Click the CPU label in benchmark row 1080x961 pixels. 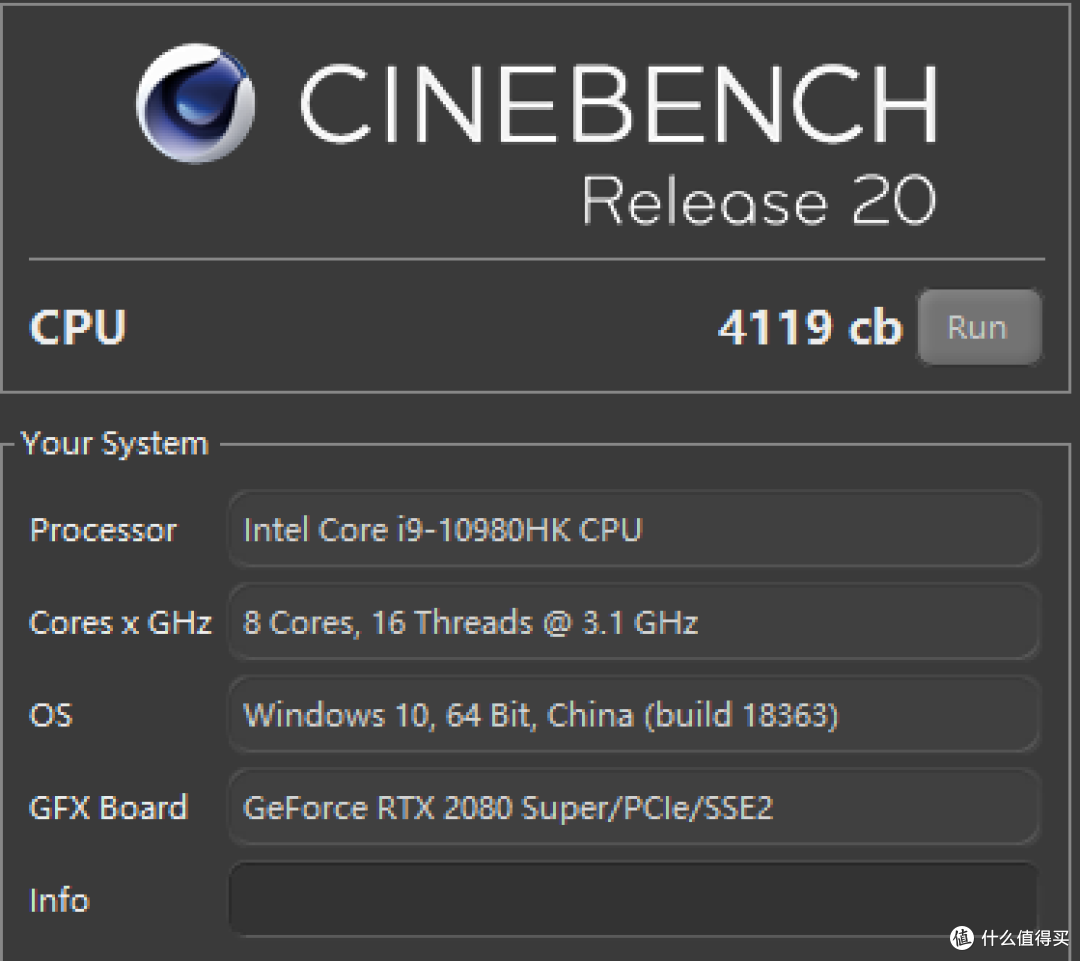78,327
